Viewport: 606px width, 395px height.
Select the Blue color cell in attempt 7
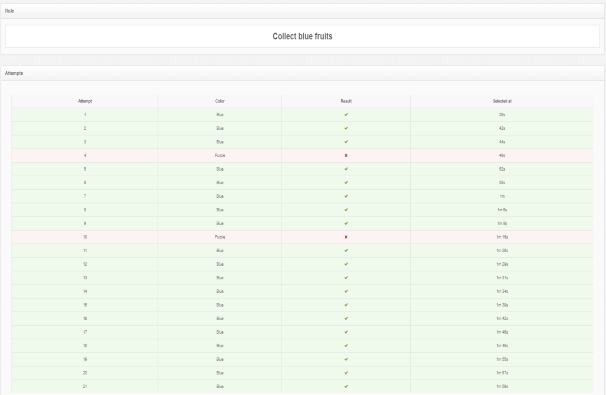point(220,196)
